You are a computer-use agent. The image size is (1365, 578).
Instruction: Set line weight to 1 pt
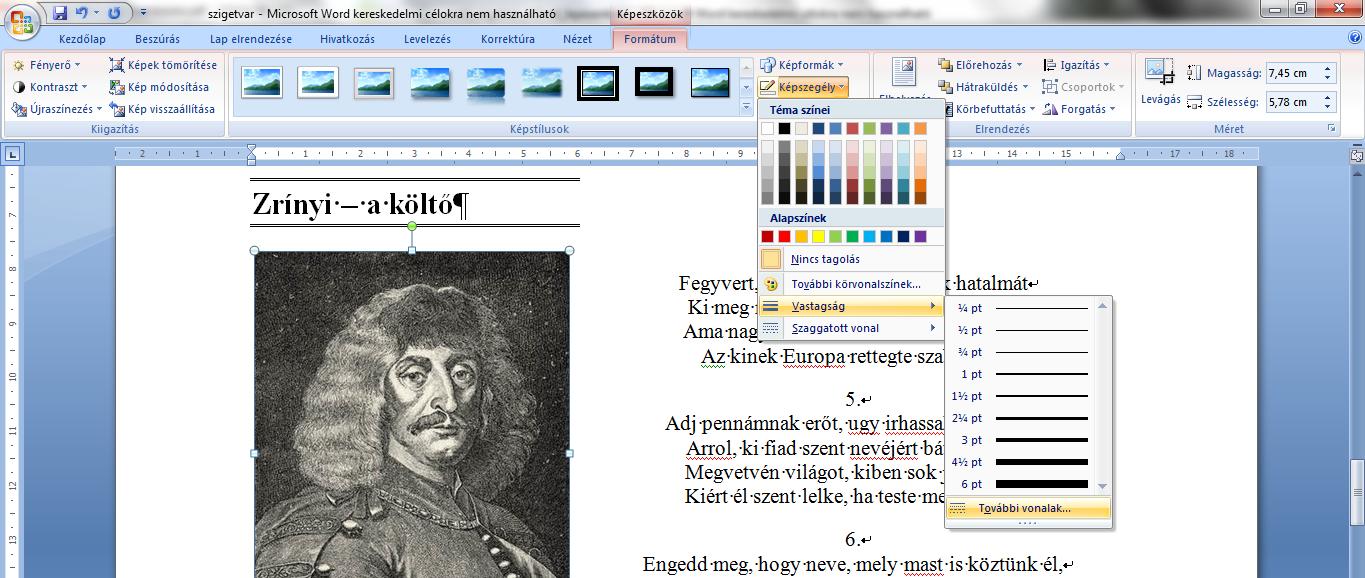pos(1022,374)
